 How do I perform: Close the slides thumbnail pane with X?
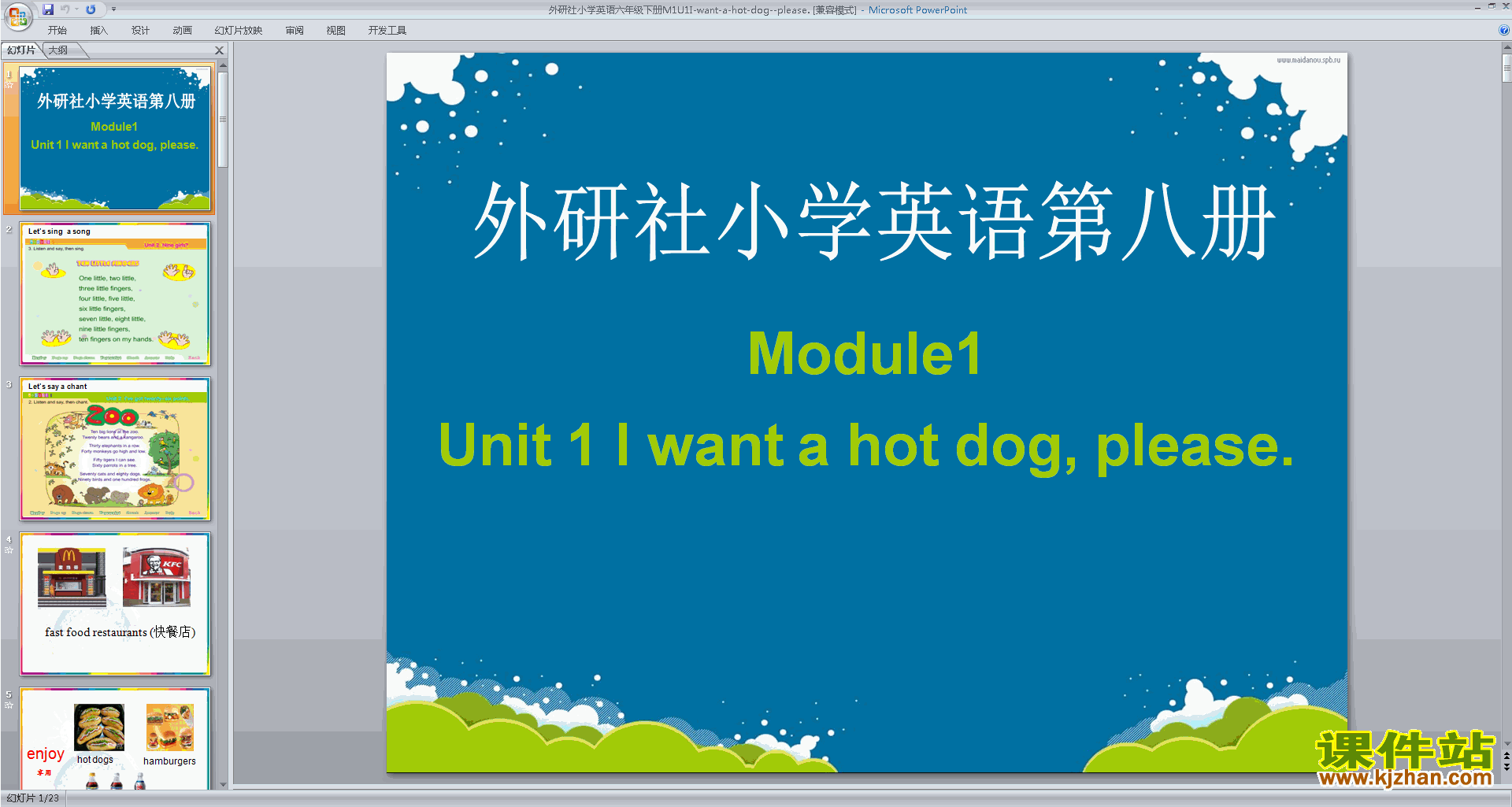click(220, 50)
